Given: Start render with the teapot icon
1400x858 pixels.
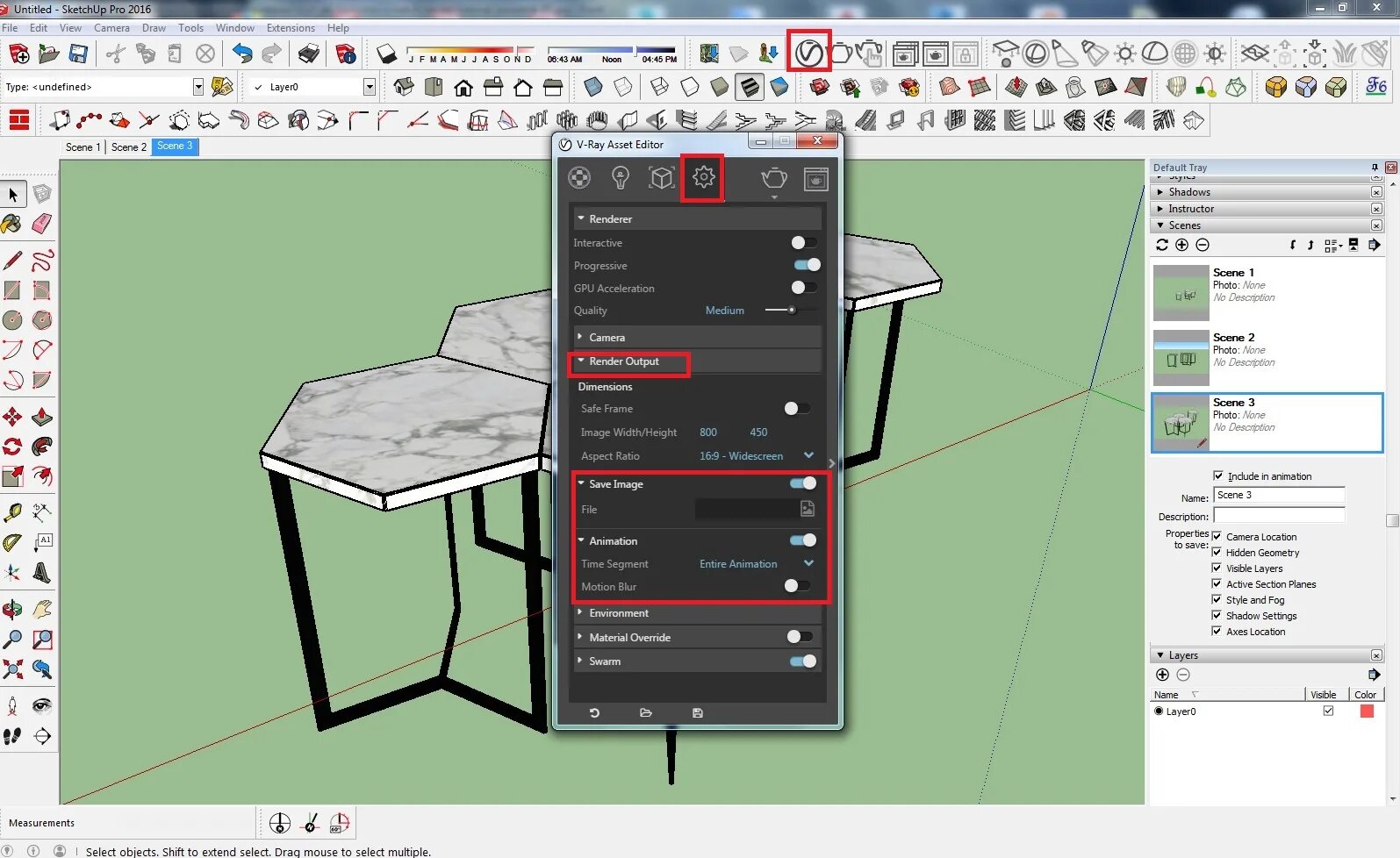Looking at the screenshot, I should click(773, 178).
